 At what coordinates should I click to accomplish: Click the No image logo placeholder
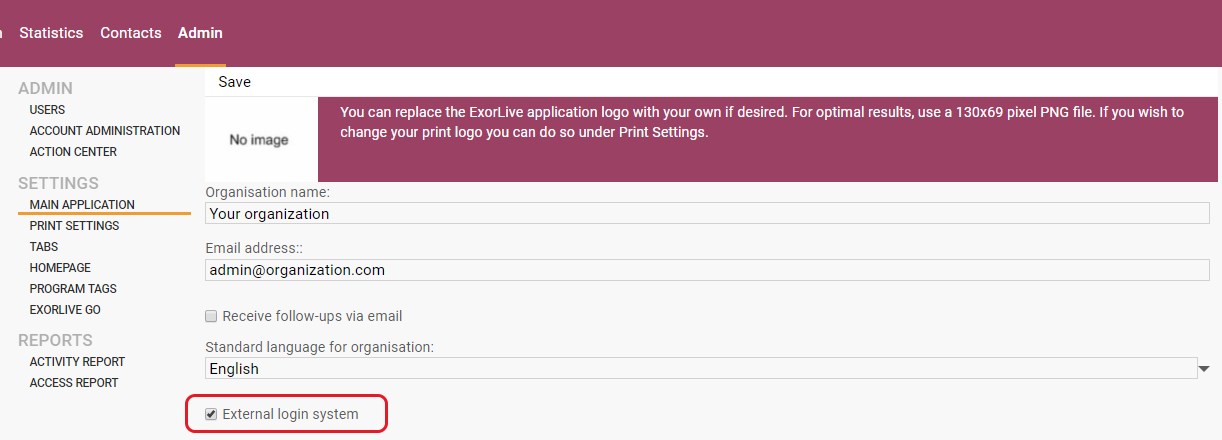tap(259, 140)
